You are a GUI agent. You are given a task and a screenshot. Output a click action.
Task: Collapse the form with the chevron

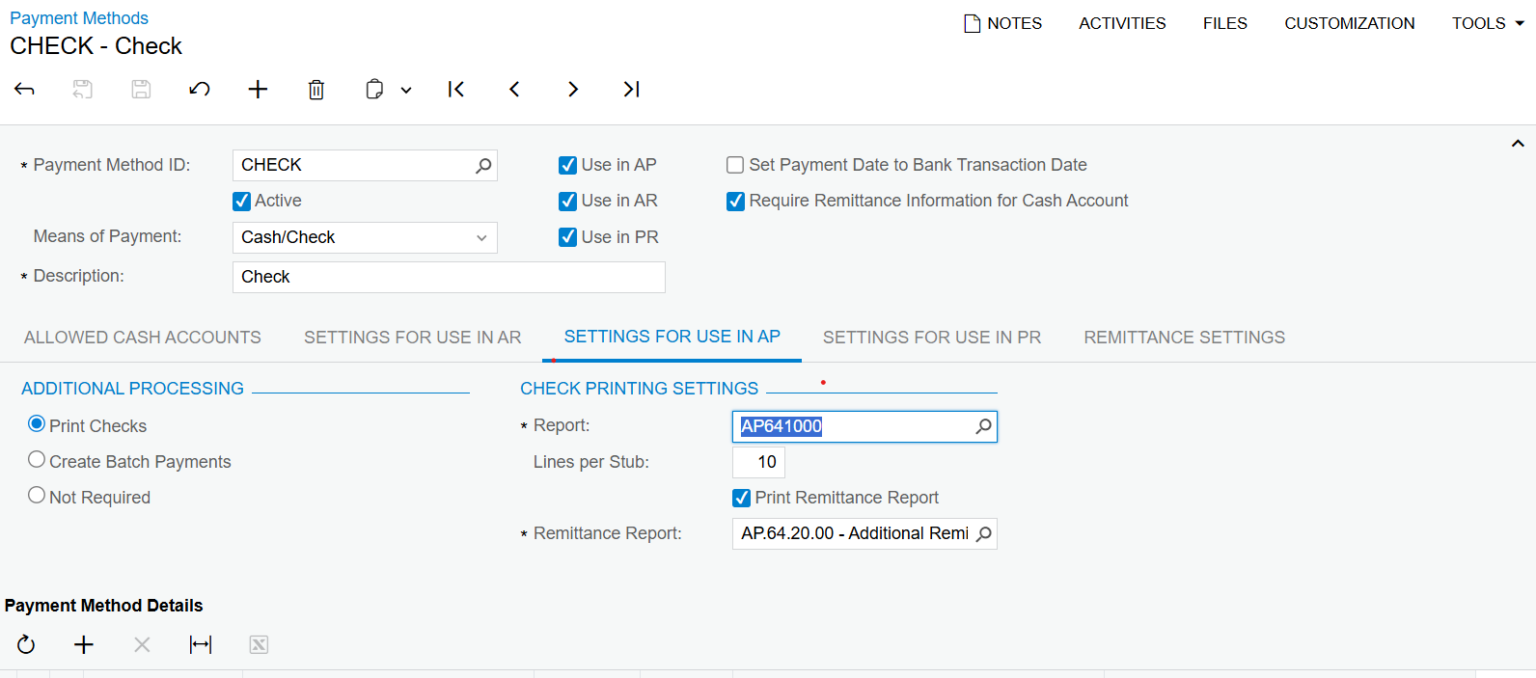point(1518,143)
